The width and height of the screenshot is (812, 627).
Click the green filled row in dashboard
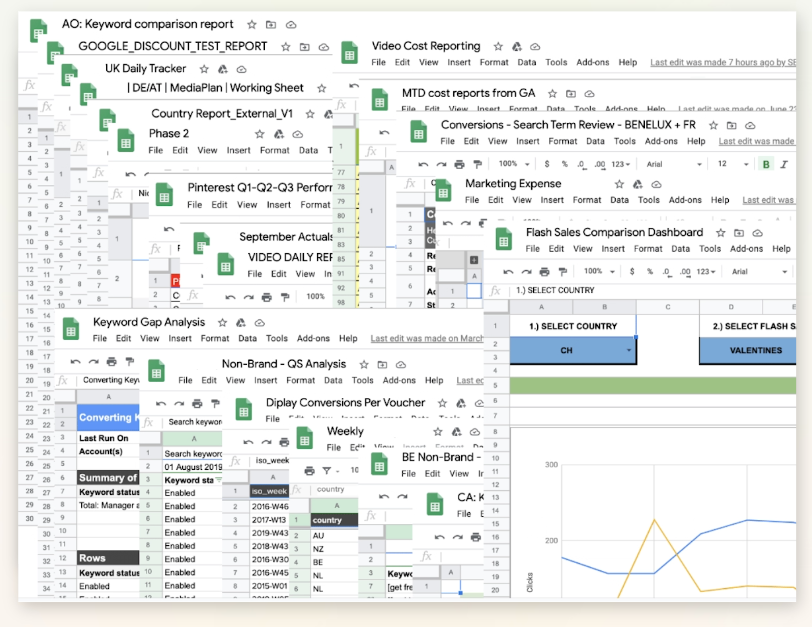652,385
